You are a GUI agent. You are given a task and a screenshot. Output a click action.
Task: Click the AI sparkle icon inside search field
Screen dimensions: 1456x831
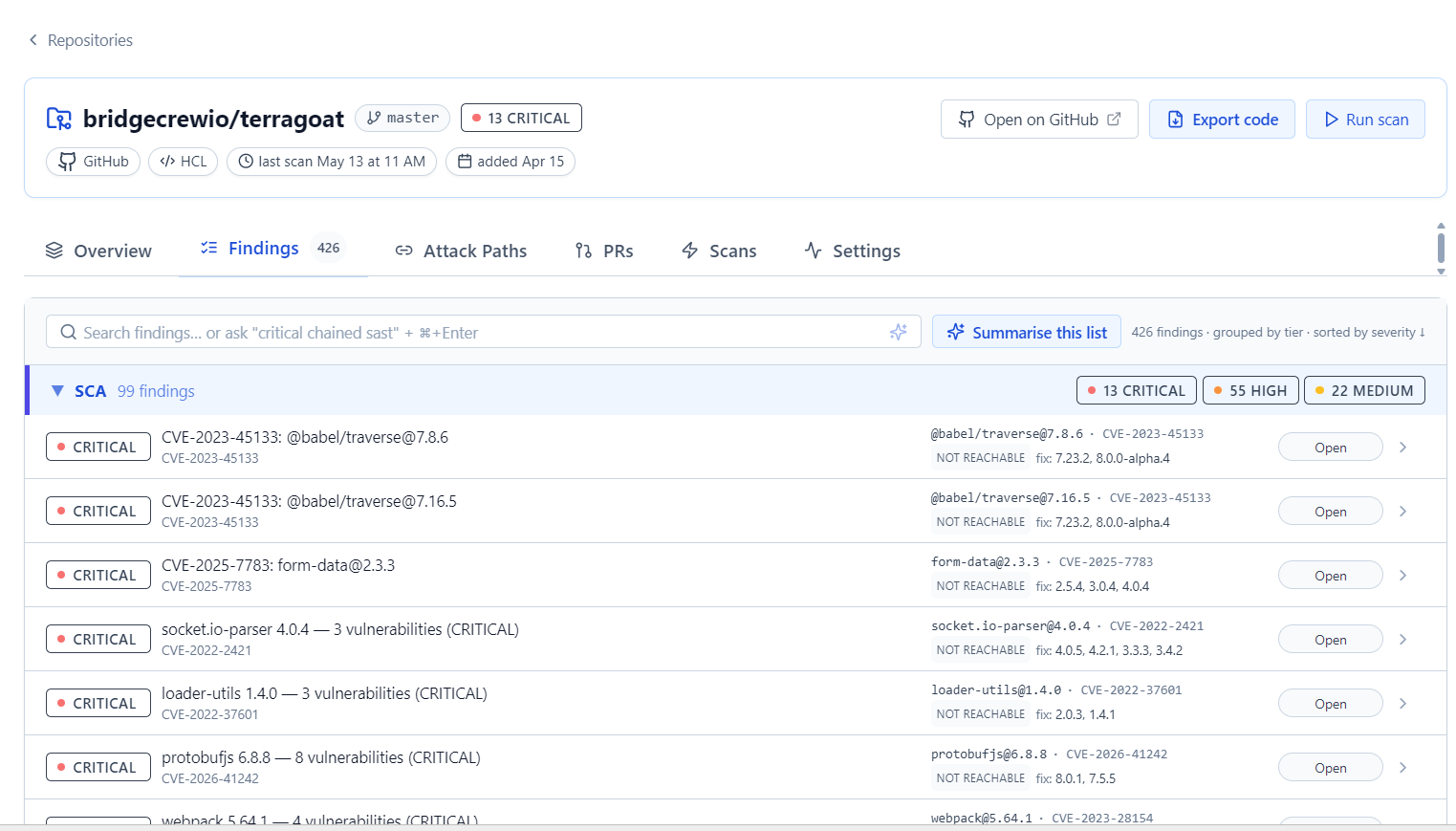click(x=898, y=332)
